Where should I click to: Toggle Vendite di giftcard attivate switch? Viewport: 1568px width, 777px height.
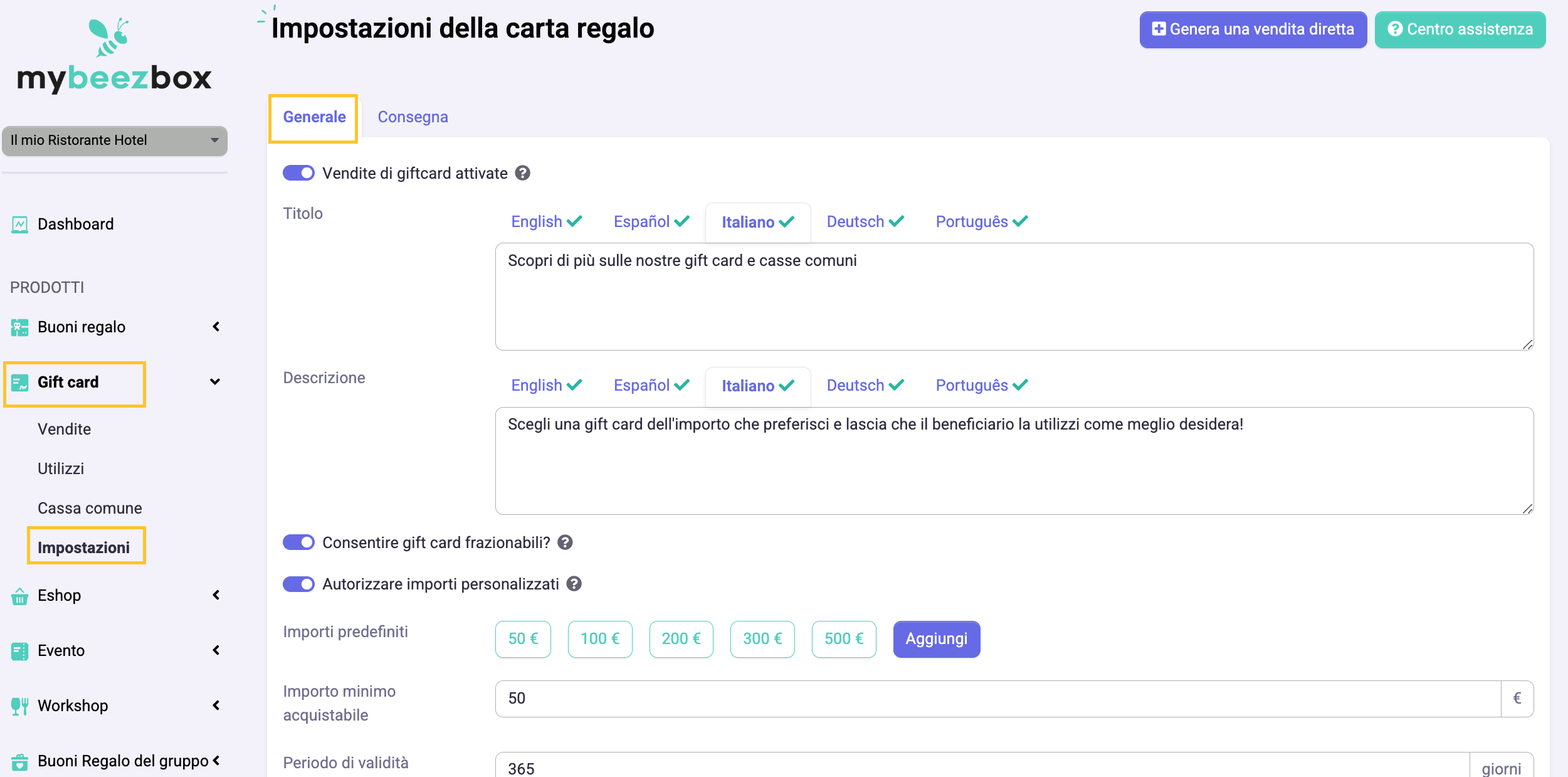click(x=298, y=173)
